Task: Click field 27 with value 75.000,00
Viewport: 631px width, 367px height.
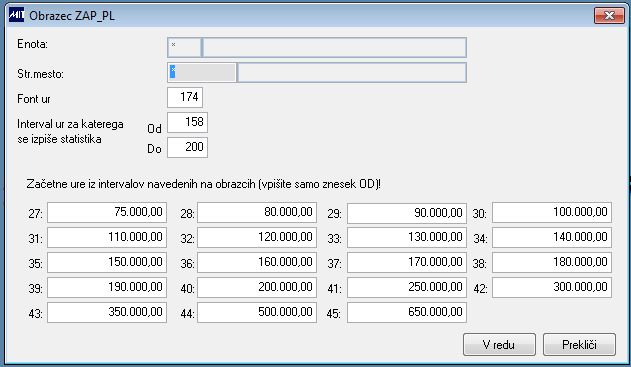Action: [x=107, y=212]
